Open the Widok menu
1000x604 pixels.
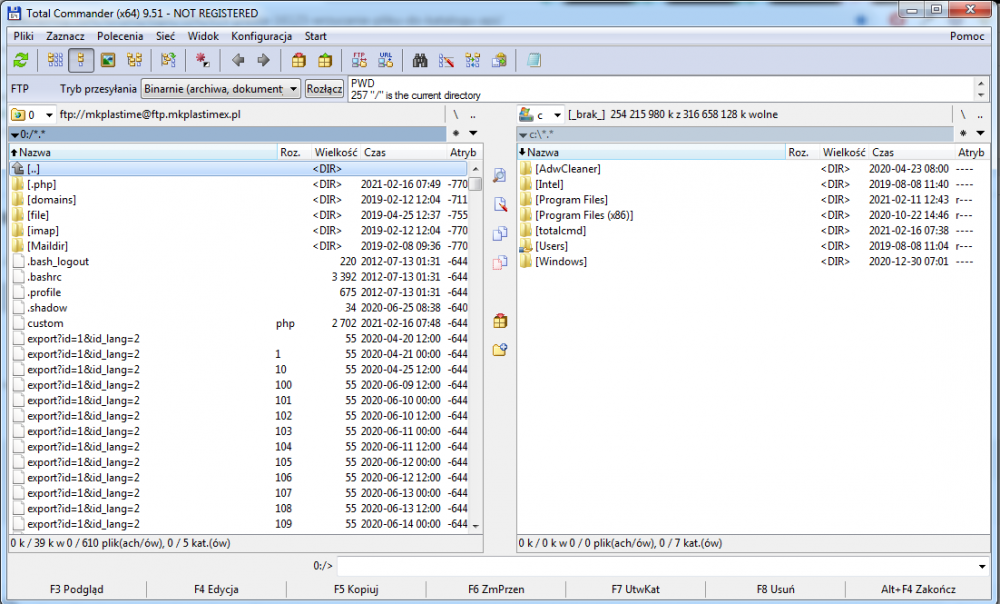click(203, 36)
